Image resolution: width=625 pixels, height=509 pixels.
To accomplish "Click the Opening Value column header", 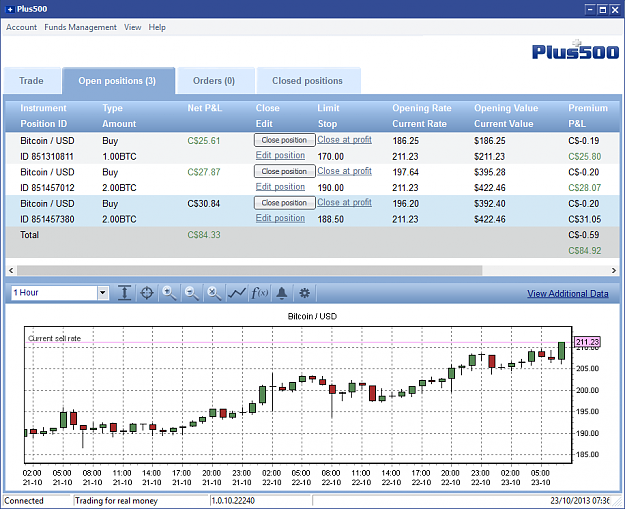I will (x=506, y=108).
